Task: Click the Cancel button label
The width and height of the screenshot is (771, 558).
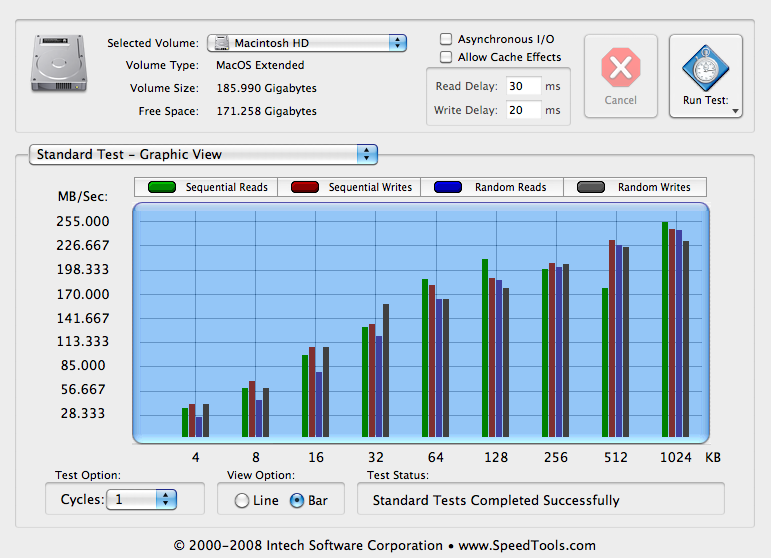Action: (x=621, y=100)
